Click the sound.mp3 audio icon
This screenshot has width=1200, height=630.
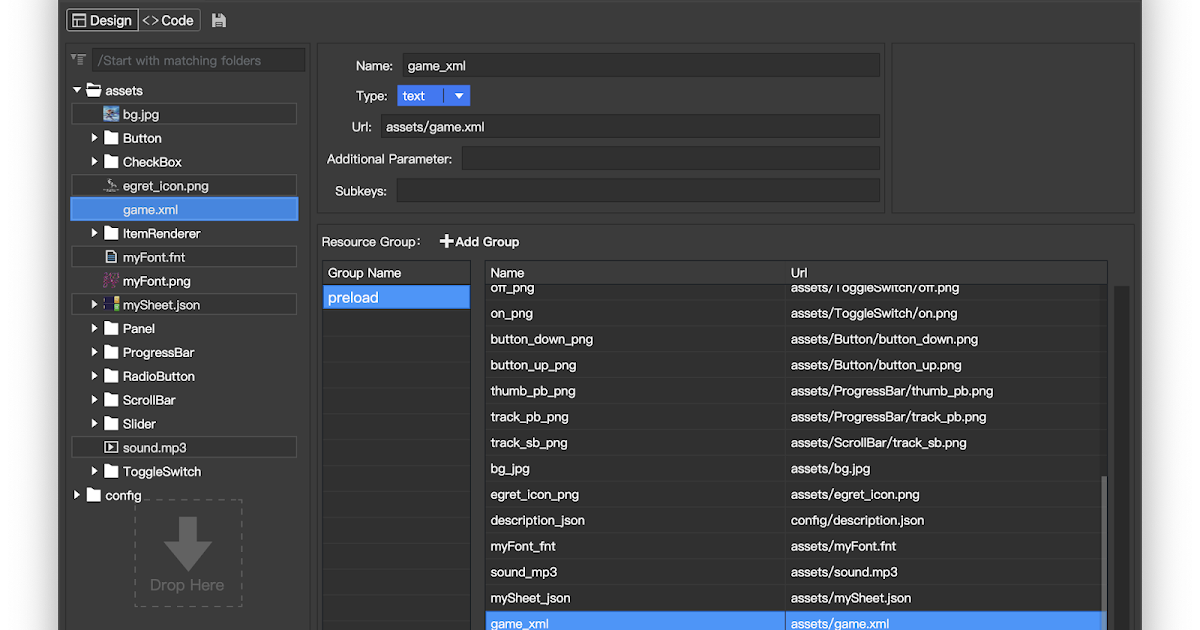pos(111,446)
